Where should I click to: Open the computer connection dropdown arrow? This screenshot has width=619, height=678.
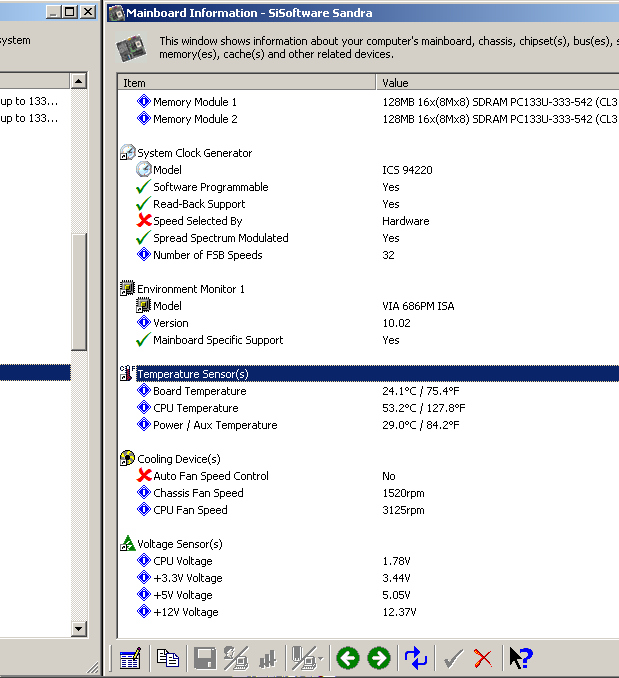coord(320,659)
